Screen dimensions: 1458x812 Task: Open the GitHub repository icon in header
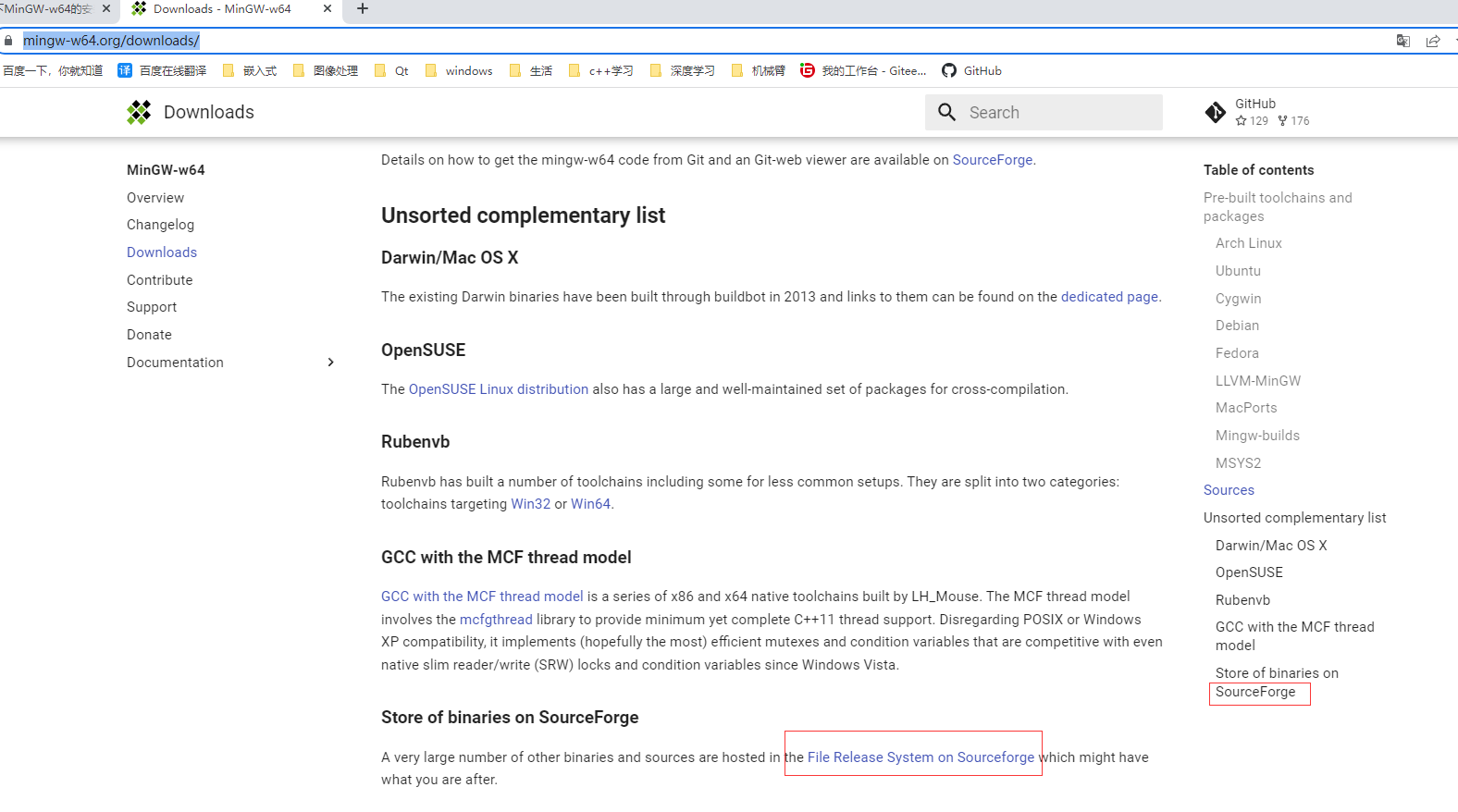coord(1216,112)
